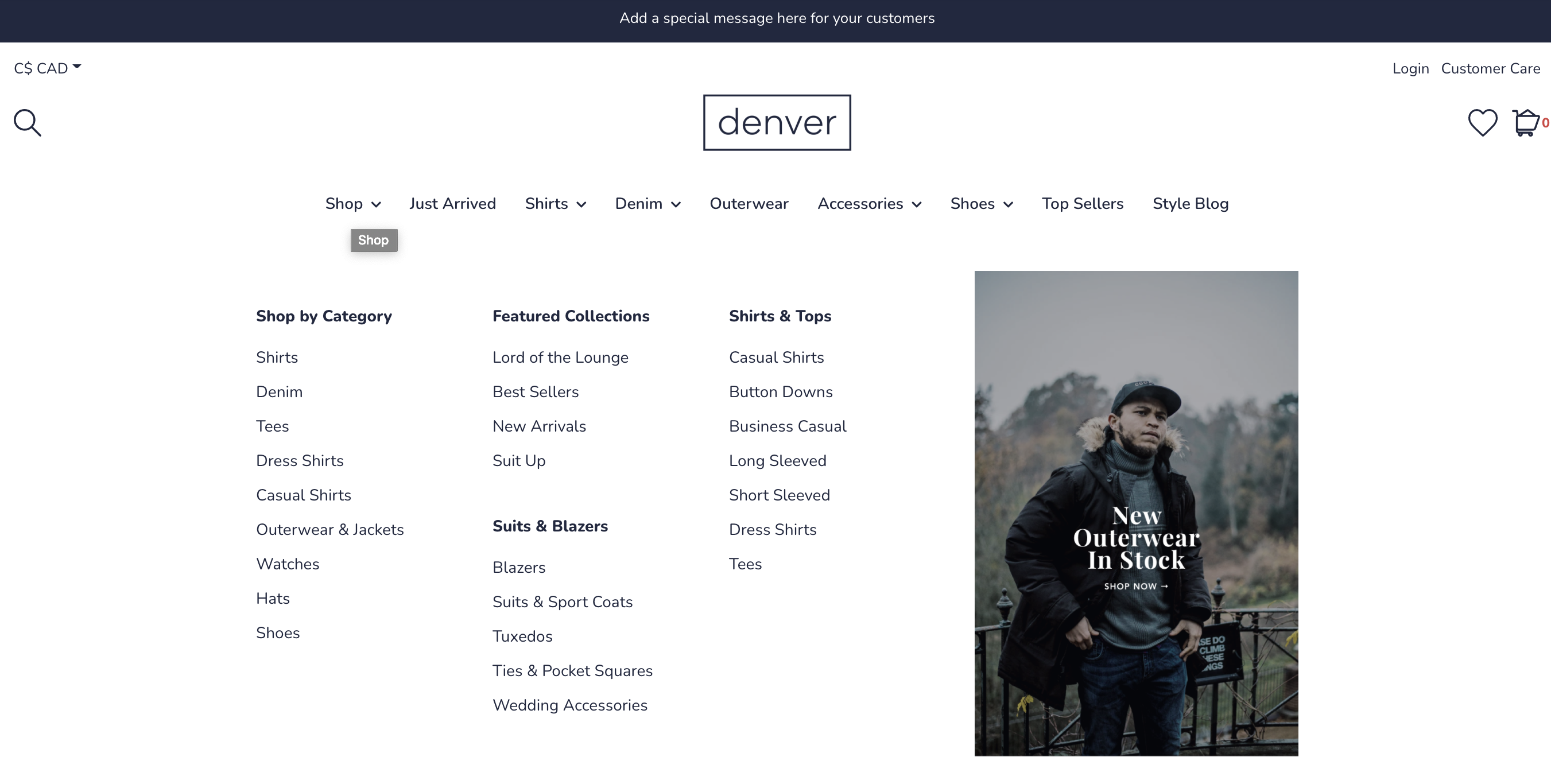This screenshot has height=784, width=1551.
Task: Open the shopping cart icon
Action: 1525,123
